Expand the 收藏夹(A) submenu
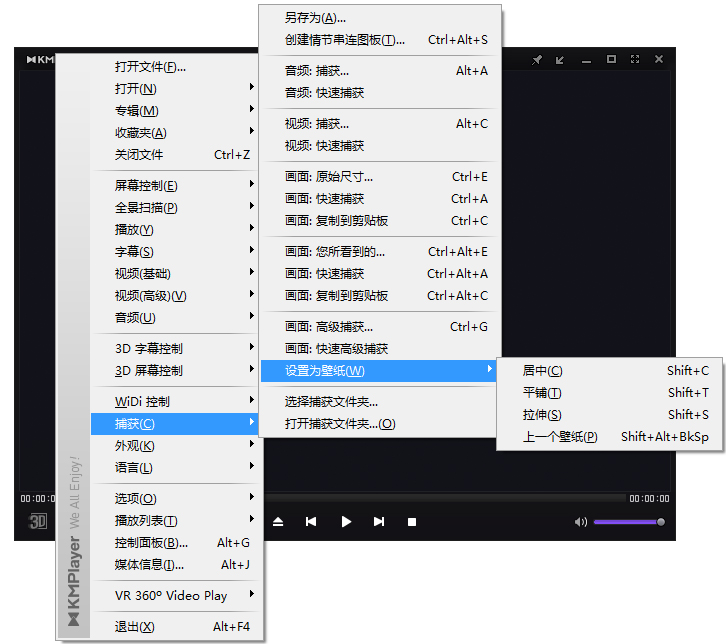 point(174,133)
